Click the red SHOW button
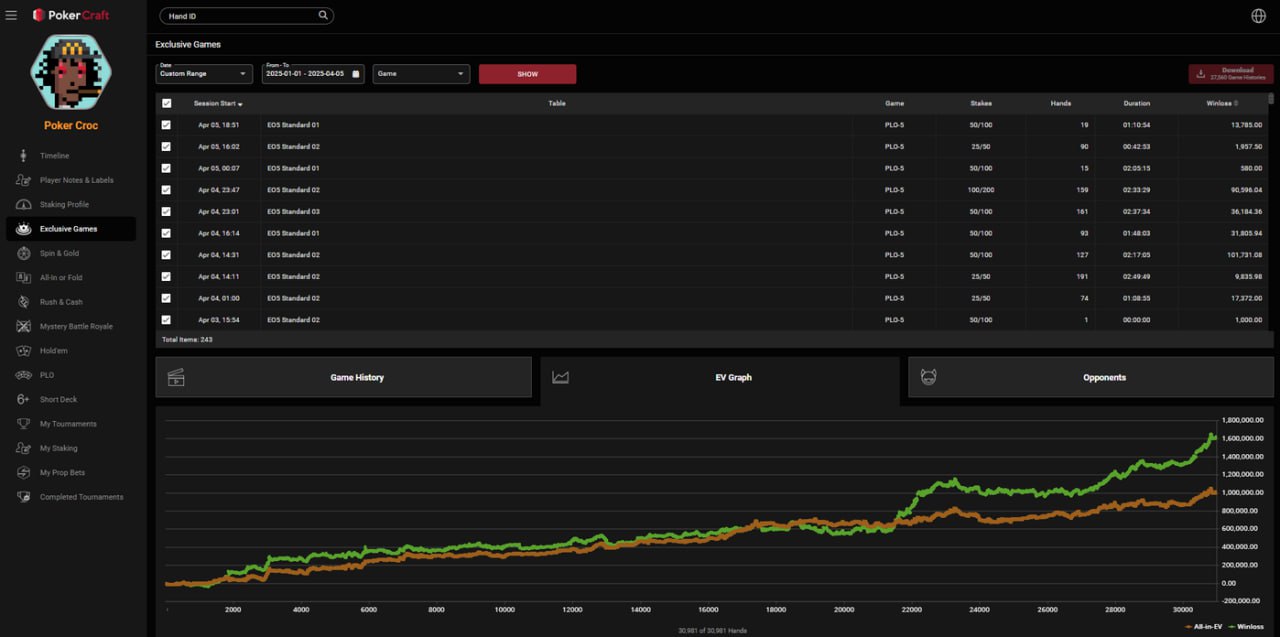 coord(527,74)
